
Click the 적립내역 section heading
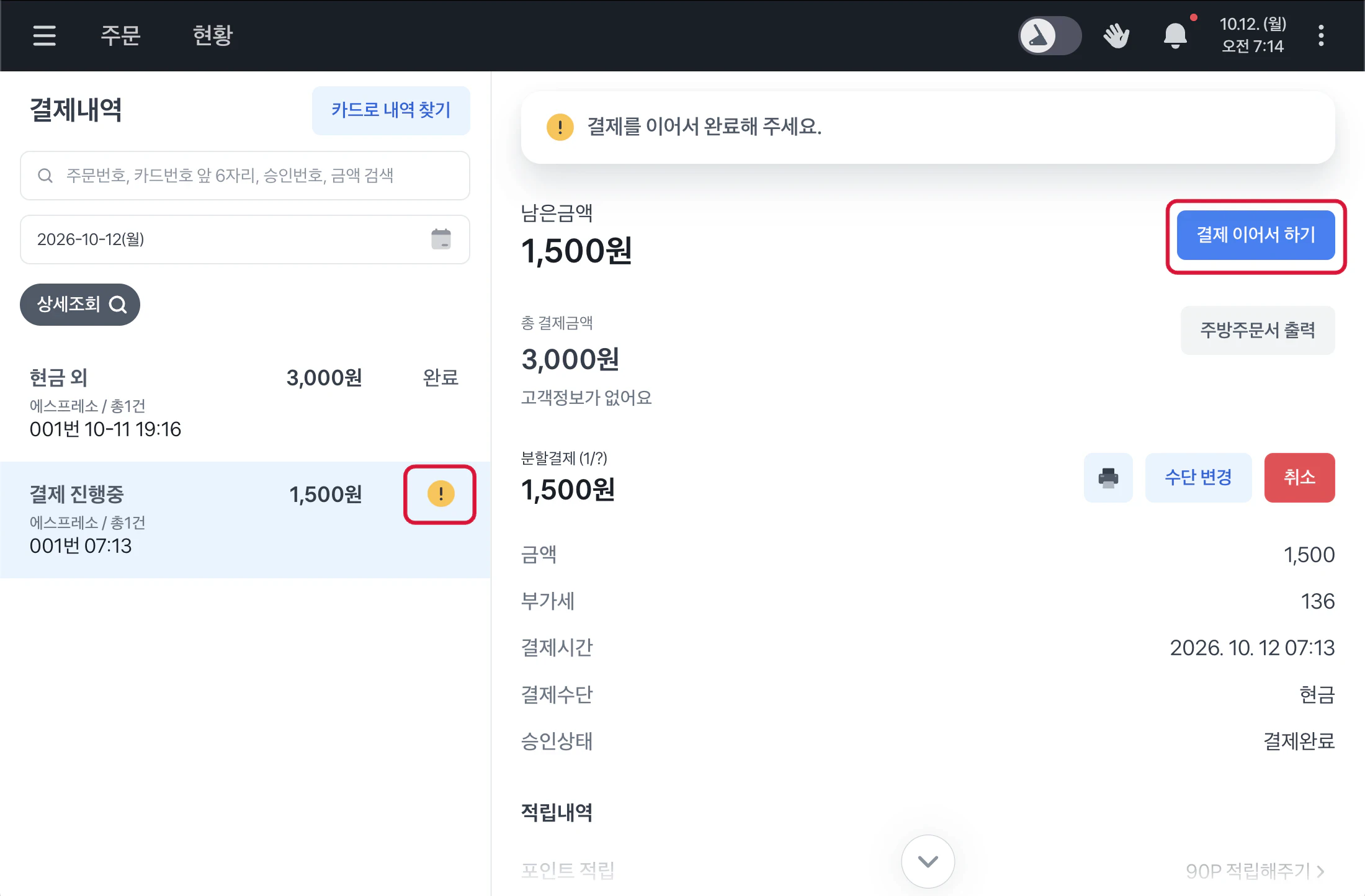coord(557,812)
